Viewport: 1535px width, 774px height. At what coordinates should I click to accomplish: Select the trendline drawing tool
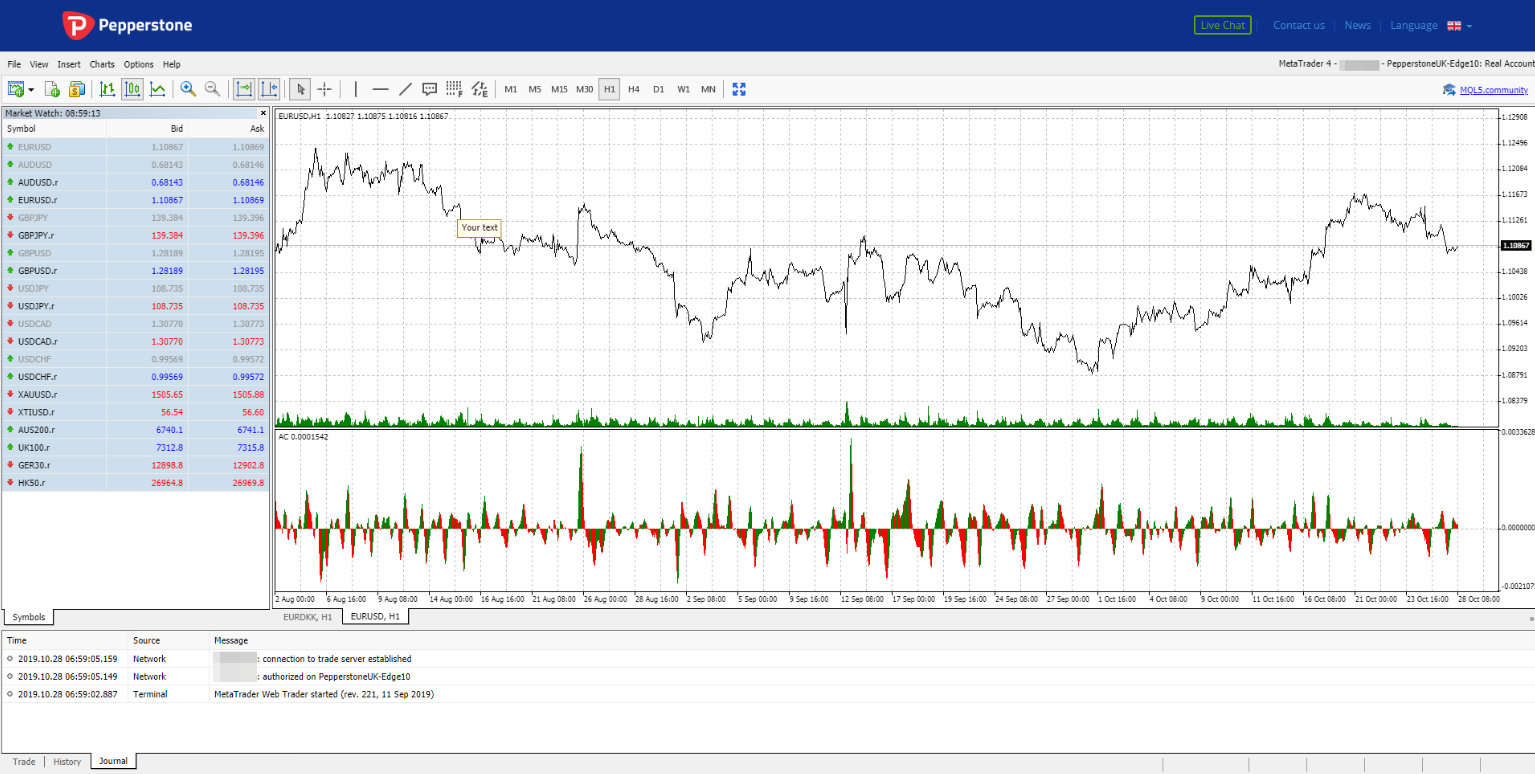click(405, 89)
